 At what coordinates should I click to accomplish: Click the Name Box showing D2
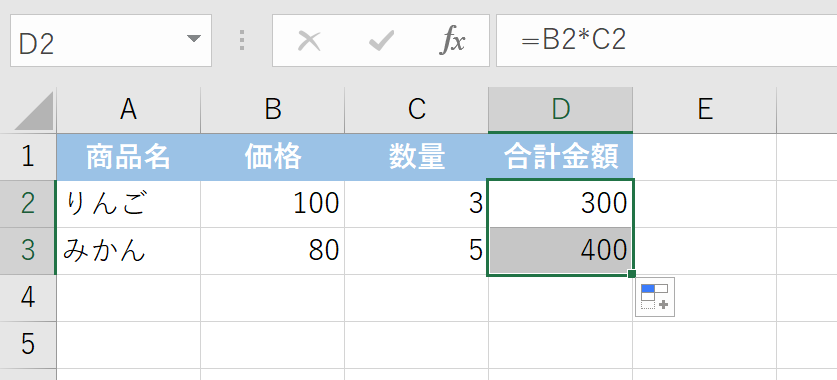tap(110, 41)
